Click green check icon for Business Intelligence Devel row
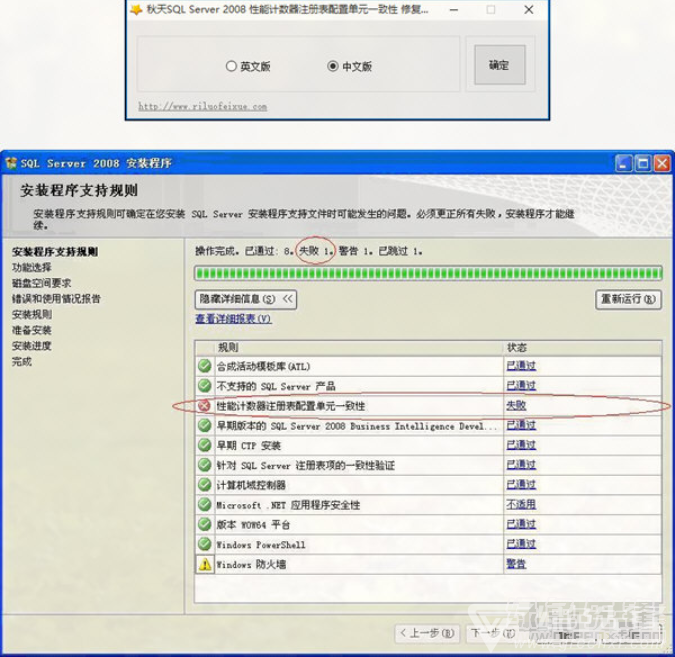Viewport: 675px width, 657px height. (204, 425)
